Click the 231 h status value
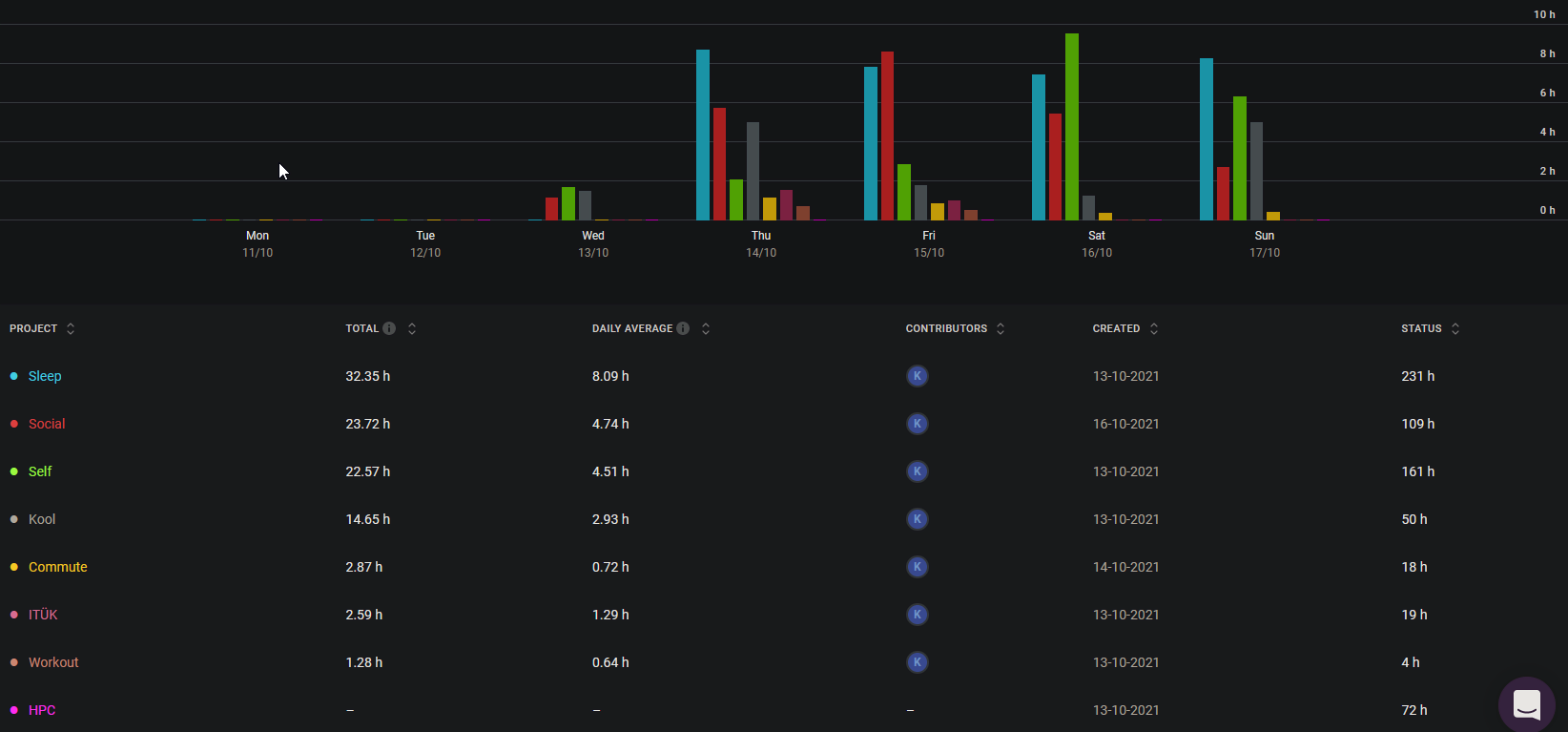This screenshot has height=732, width=1568. coord(1418,376)
